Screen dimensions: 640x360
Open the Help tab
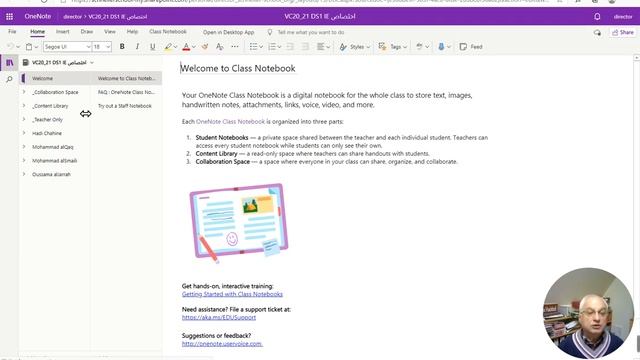click(132, 31)
